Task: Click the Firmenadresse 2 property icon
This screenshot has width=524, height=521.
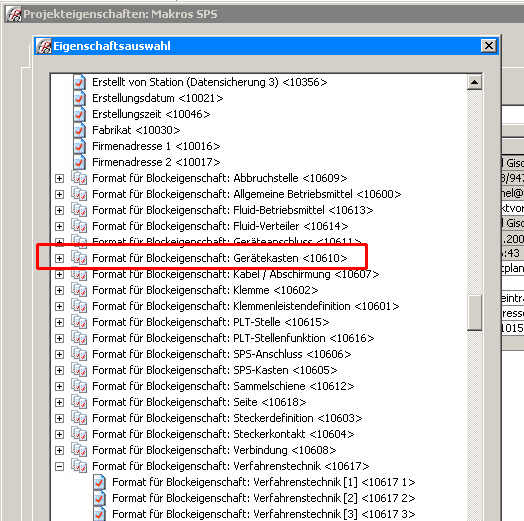Action: pos(79,162)
